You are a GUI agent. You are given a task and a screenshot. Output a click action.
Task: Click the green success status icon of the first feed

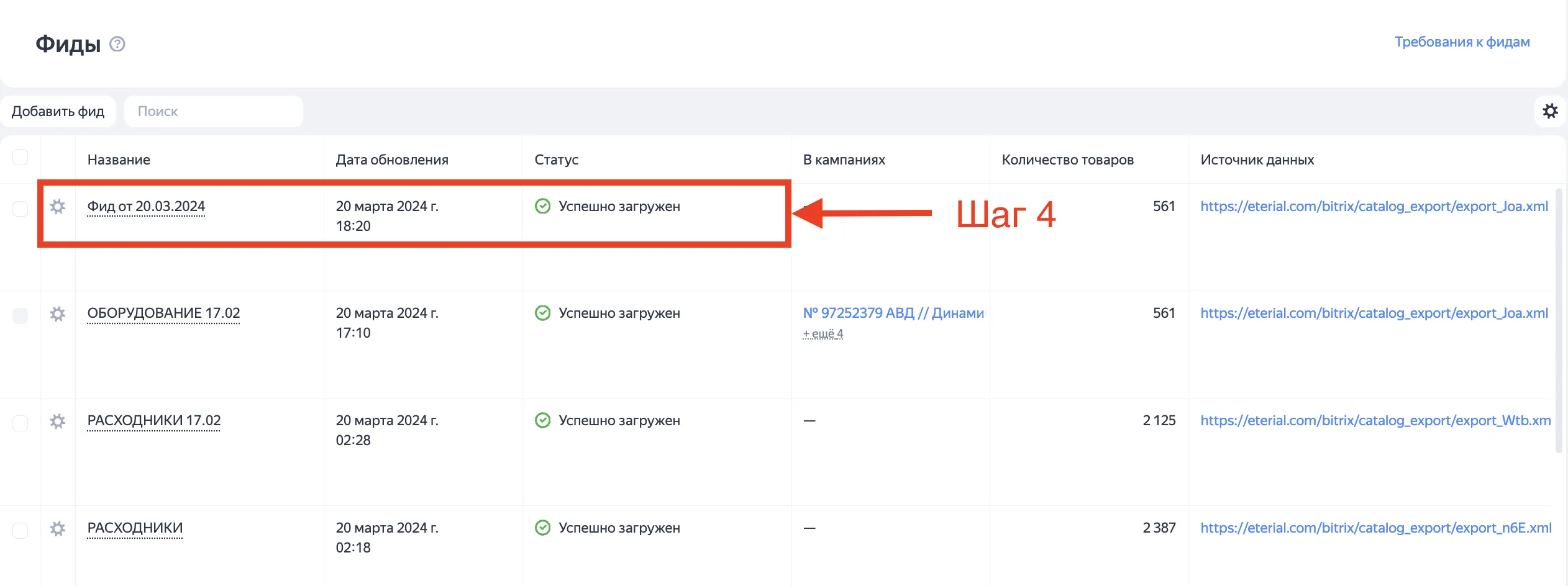click(x=543, y=205)
